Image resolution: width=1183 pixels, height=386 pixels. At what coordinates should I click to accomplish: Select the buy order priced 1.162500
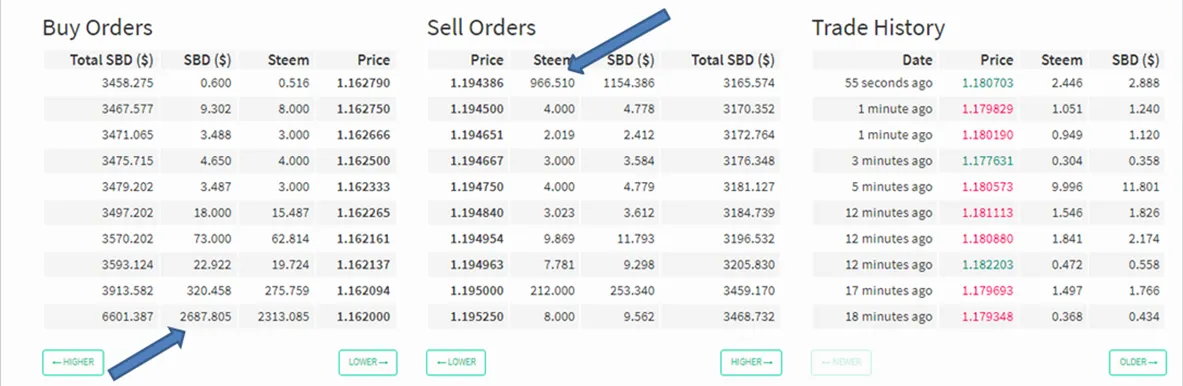[x=219, y=161]
